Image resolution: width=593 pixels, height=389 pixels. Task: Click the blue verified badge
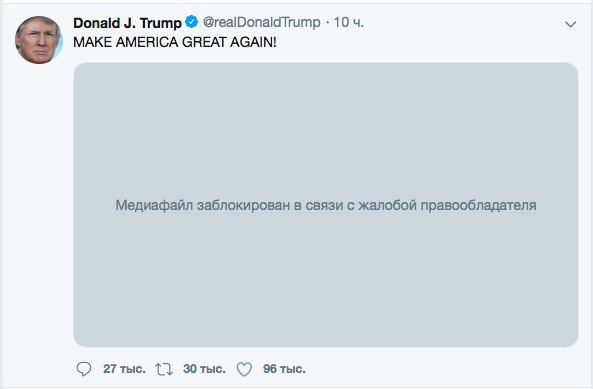pyautogui.click(x=191, y=22)
